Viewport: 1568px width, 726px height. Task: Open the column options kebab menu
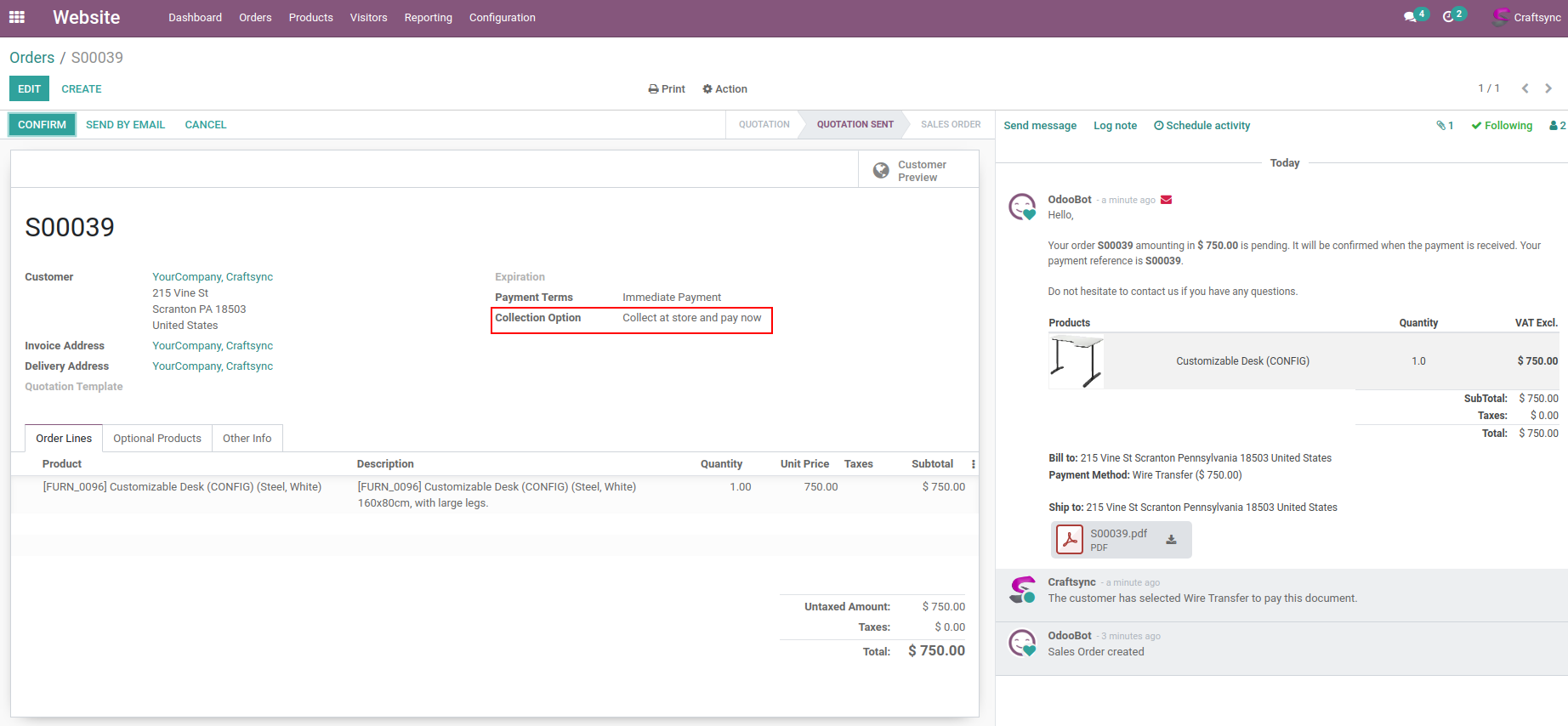pos(973,464)
